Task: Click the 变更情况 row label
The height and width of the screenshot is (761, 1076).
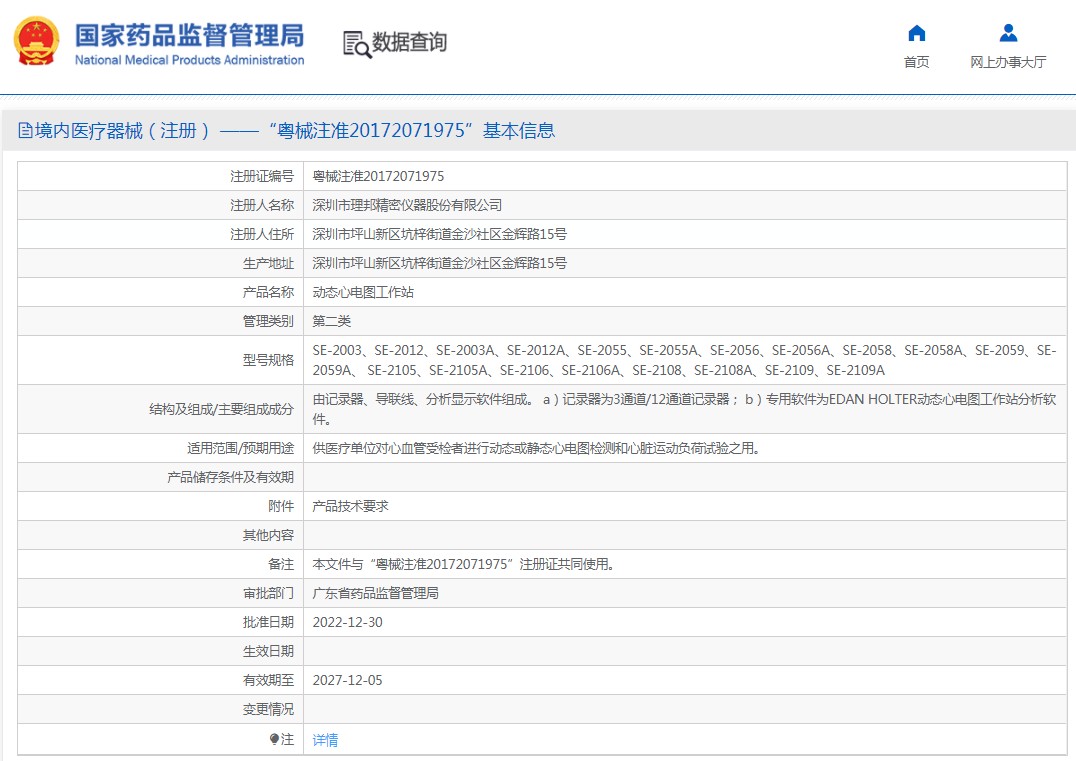Action: 268,709
